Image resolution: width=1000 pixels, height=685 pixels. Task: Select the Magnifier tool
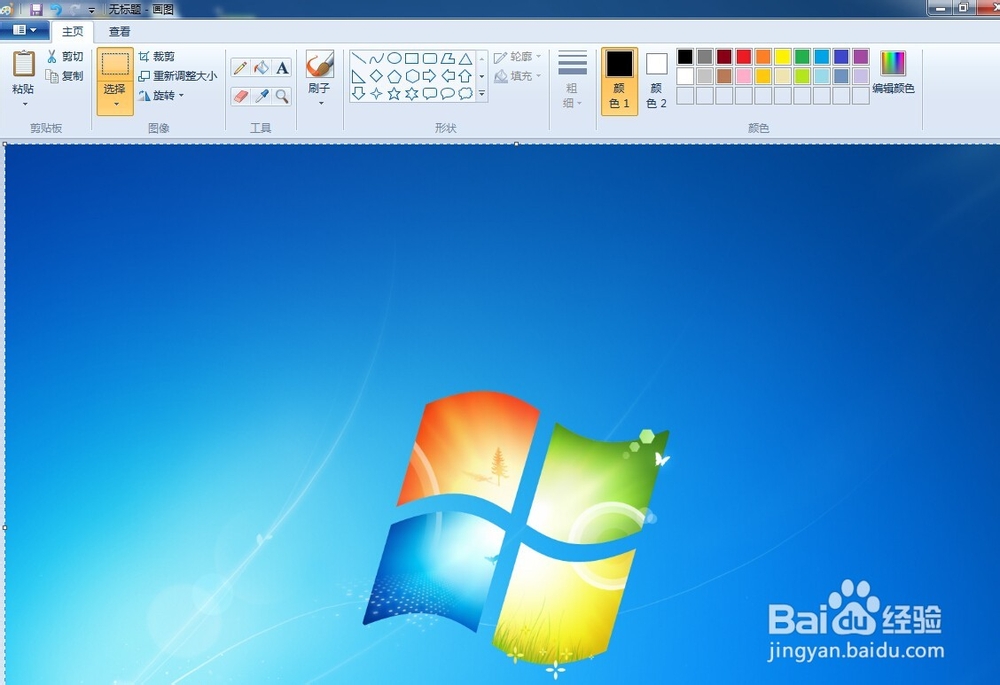282,96
